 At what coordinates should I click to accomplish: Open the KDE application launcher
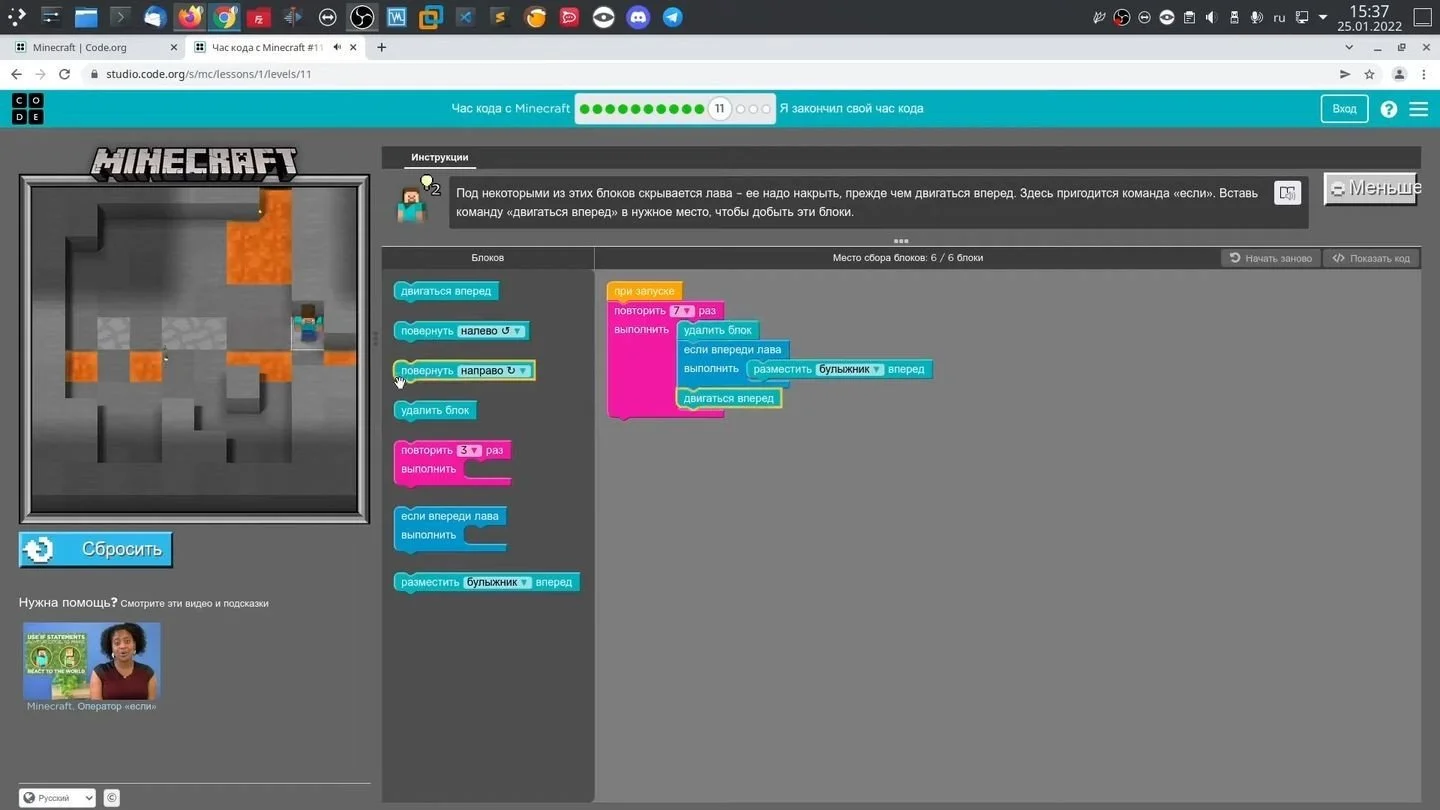17,17
